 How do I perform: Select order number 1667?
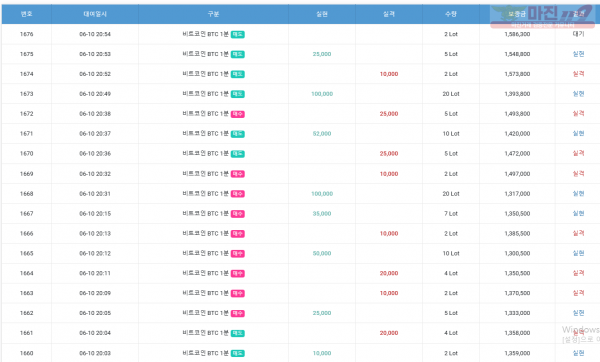(26, 214)
